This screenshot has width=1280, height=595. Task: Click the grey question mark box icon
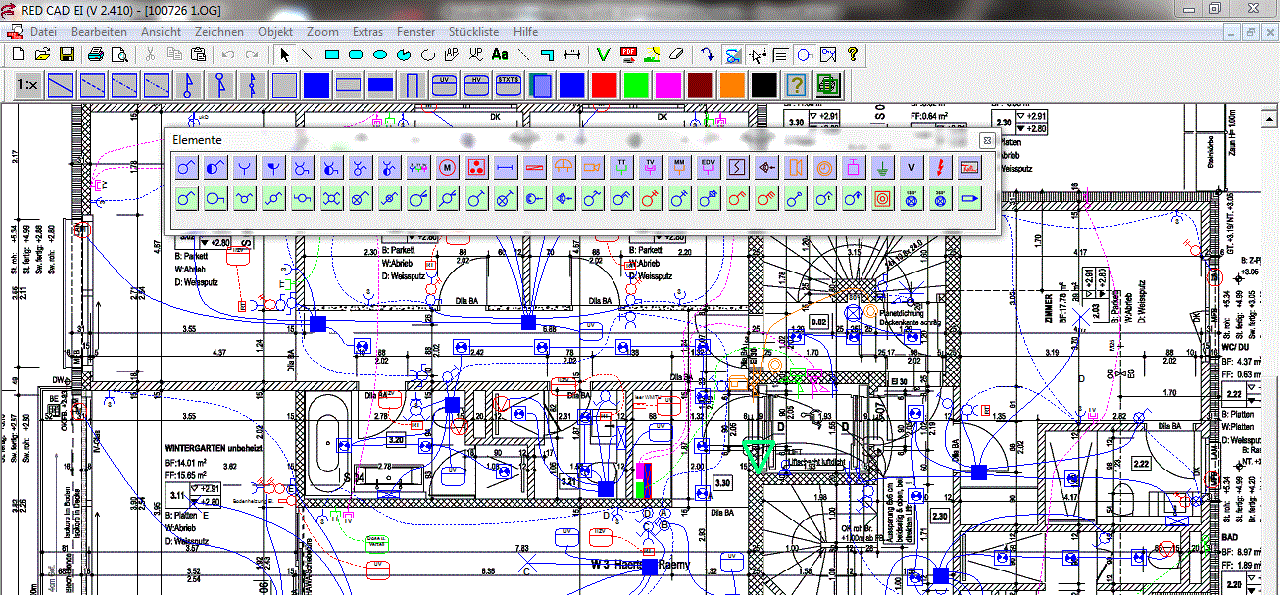[796, 85]
